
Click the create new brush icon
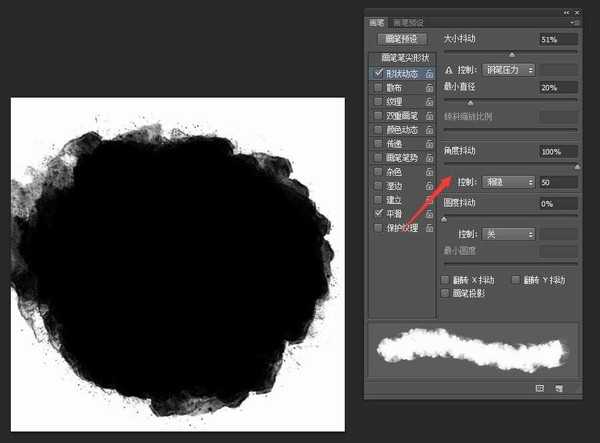pyautogui.click(x=559, y=388)
